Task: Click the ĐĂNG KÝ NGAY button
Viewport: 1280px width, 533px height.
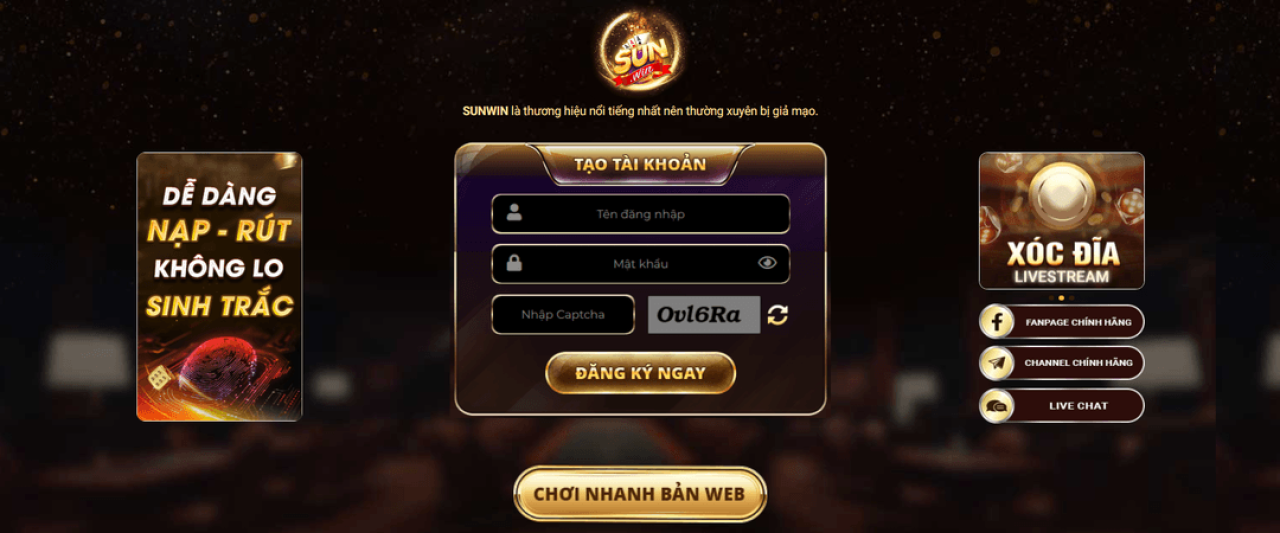Action: tap(640, 373)
